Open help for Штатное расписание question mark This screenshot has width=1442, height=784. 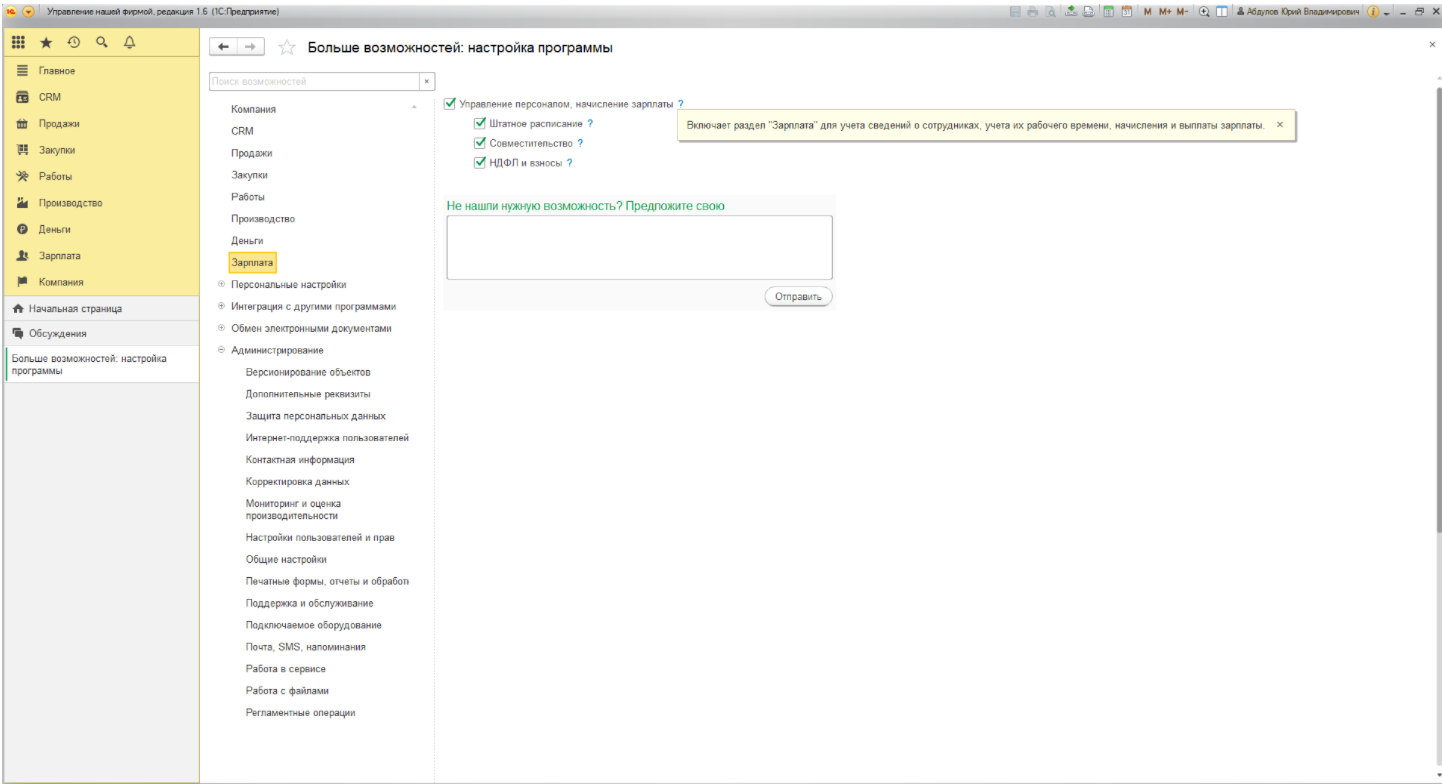590,123
